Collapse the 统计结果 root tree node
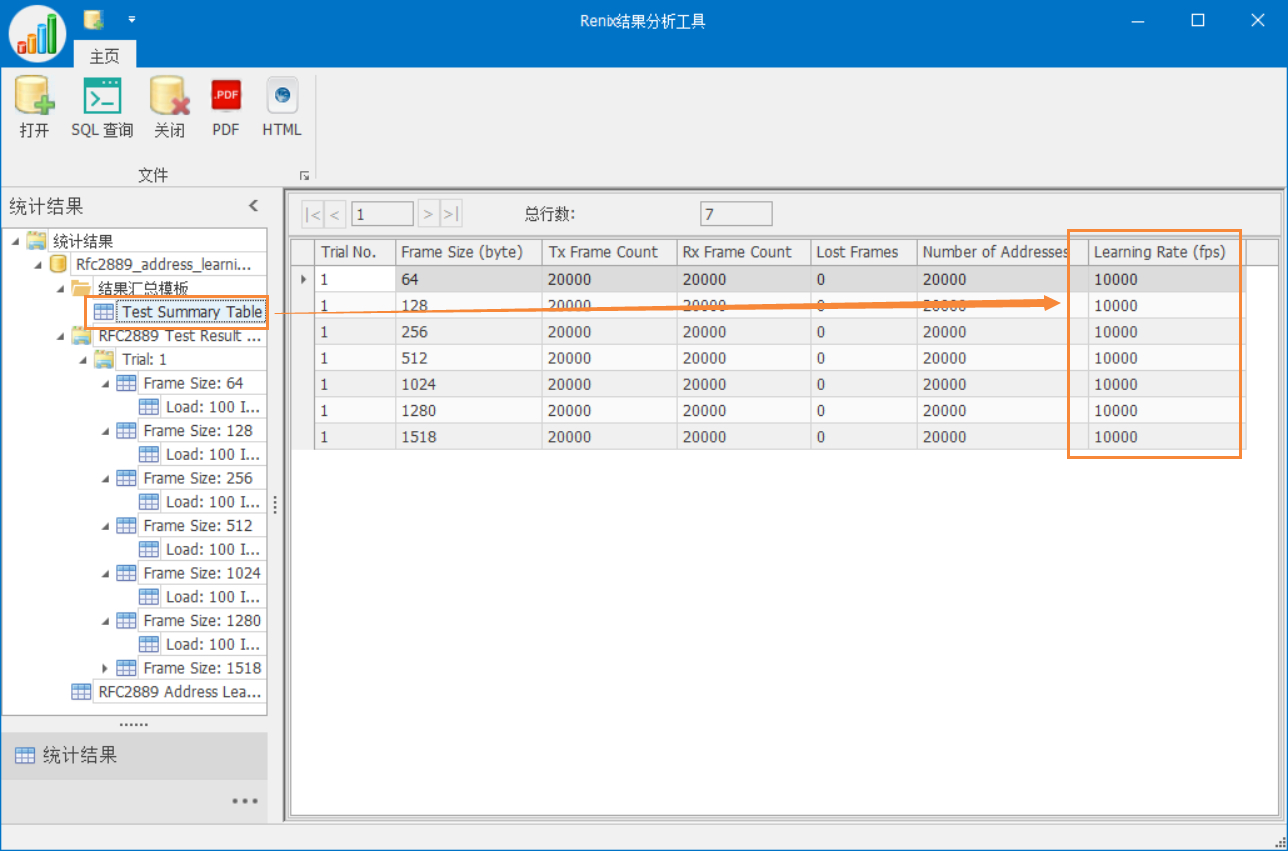 15,241
